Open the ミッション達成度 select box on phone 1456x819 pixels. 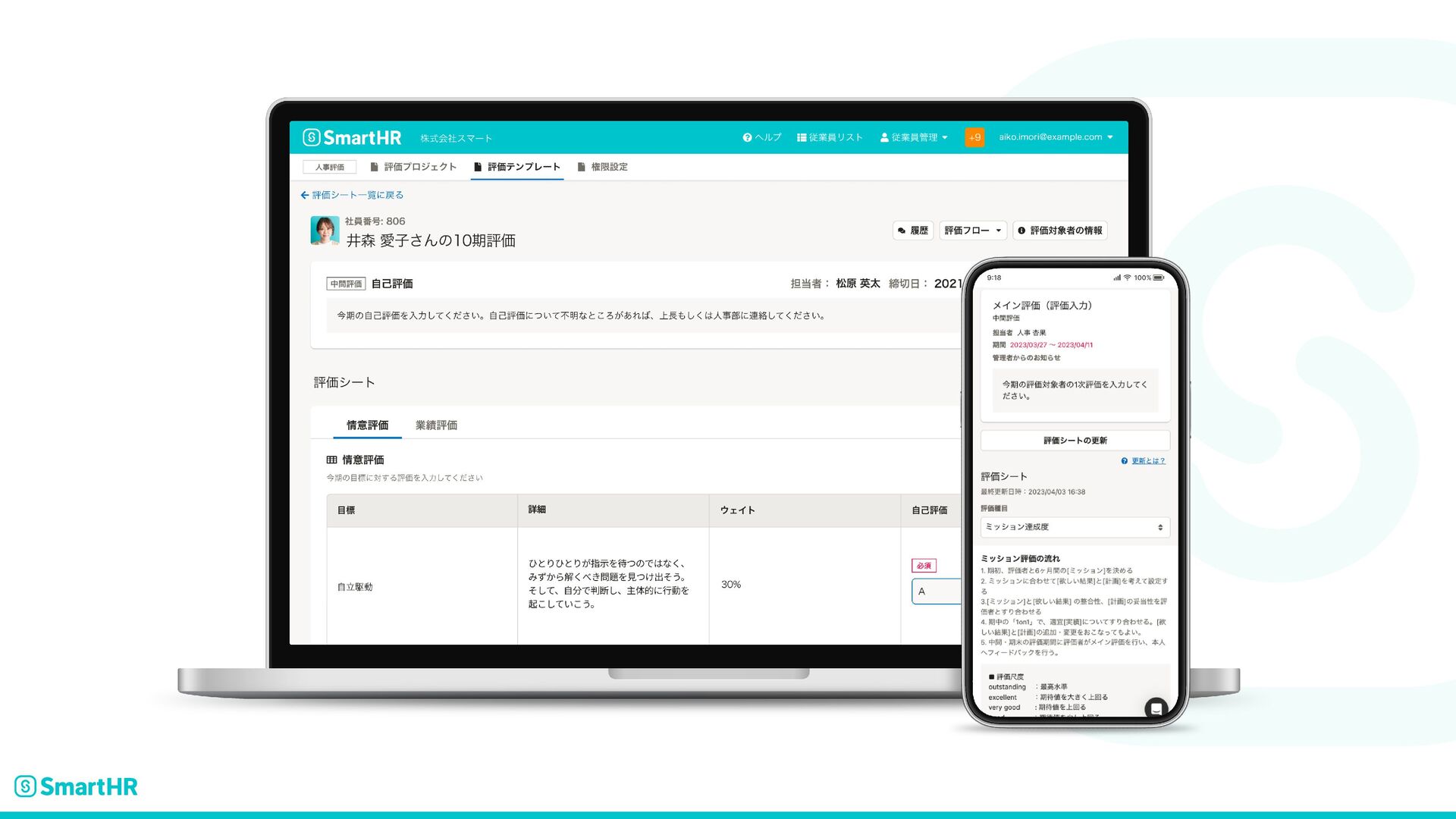pyautogui.click(x=1075, y=527)
